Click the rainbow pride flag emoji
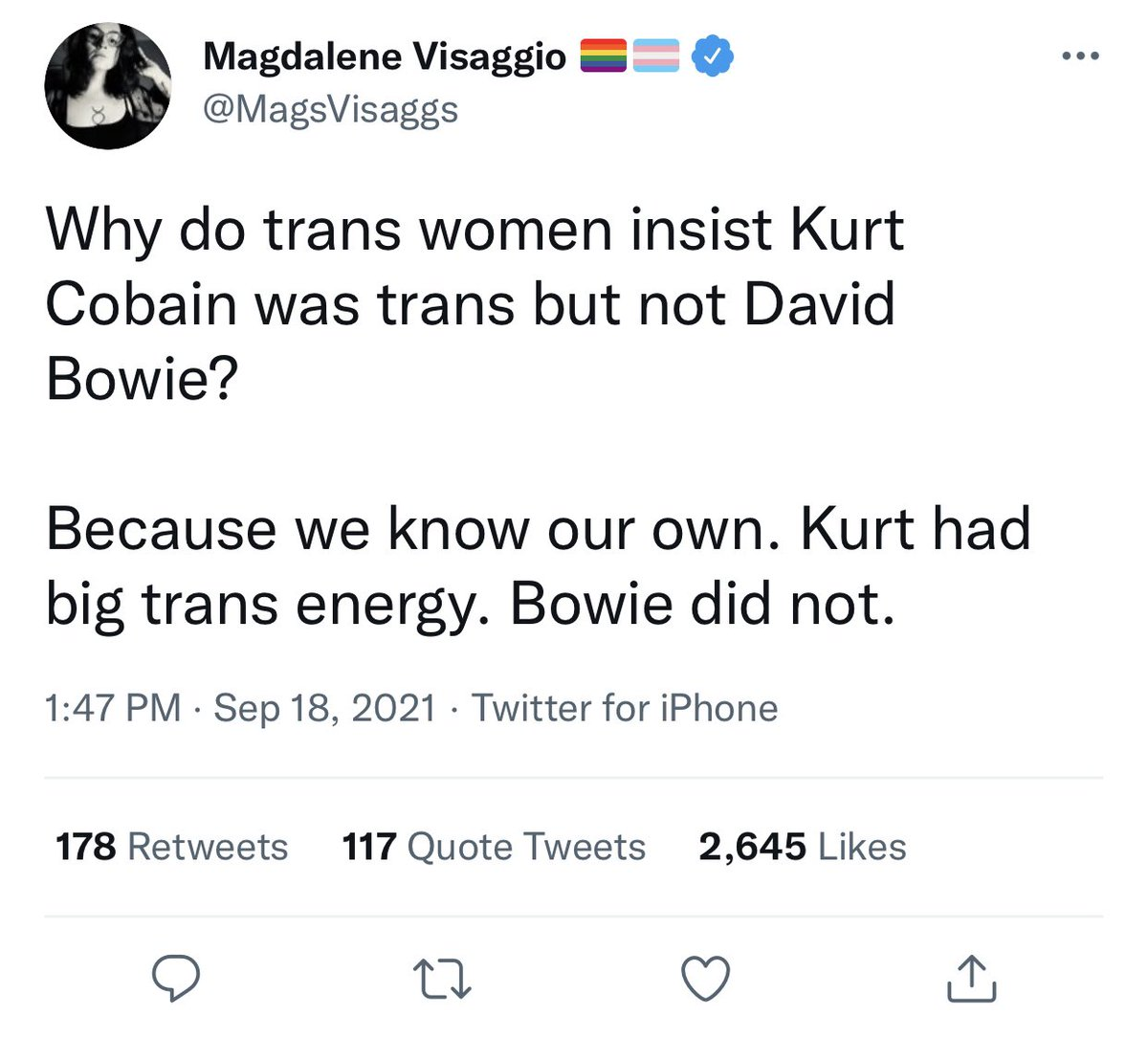 pos(604,56)
